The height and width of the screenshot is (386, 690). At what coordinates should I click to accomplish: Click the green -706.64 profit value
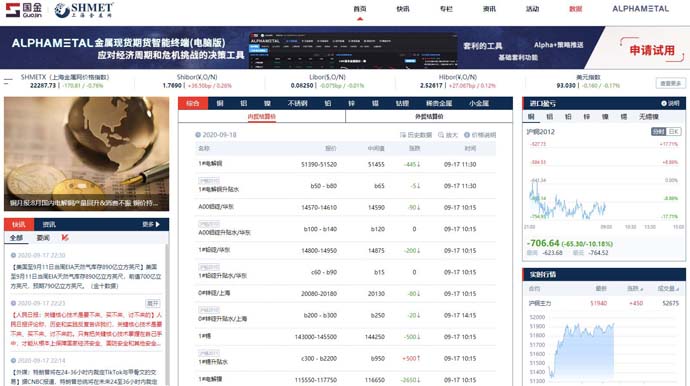pyautogui.click(x=543, y=243)
